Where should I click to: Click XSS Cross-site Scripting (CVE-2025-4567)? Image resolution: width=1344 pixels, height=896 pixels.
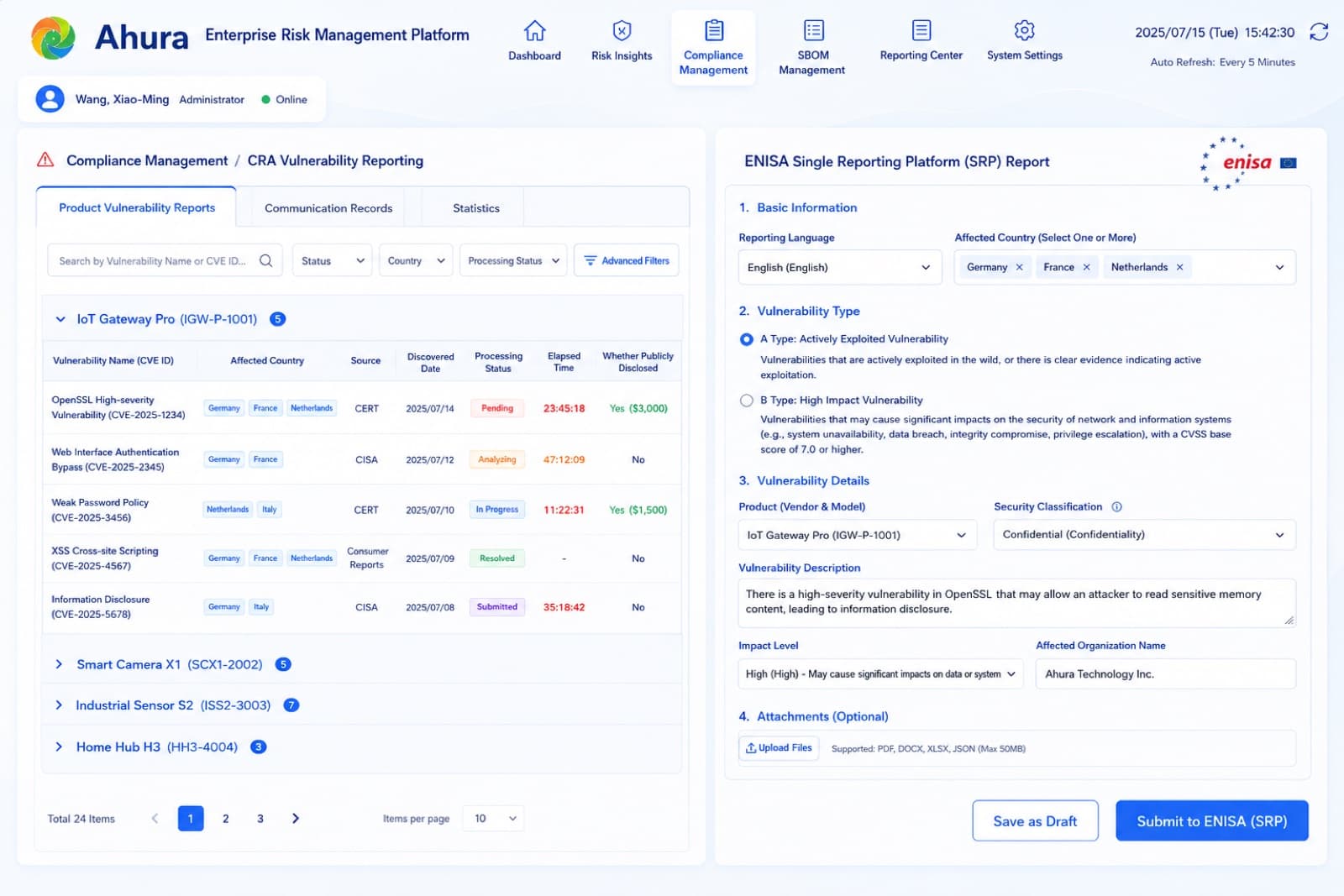105,558
